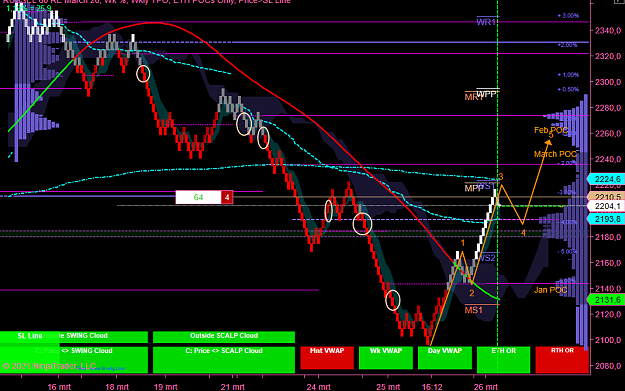Click the 16 mrt date on time axis
The height and width of the screenshot is (391, 625).
click(x=59, y=387)
